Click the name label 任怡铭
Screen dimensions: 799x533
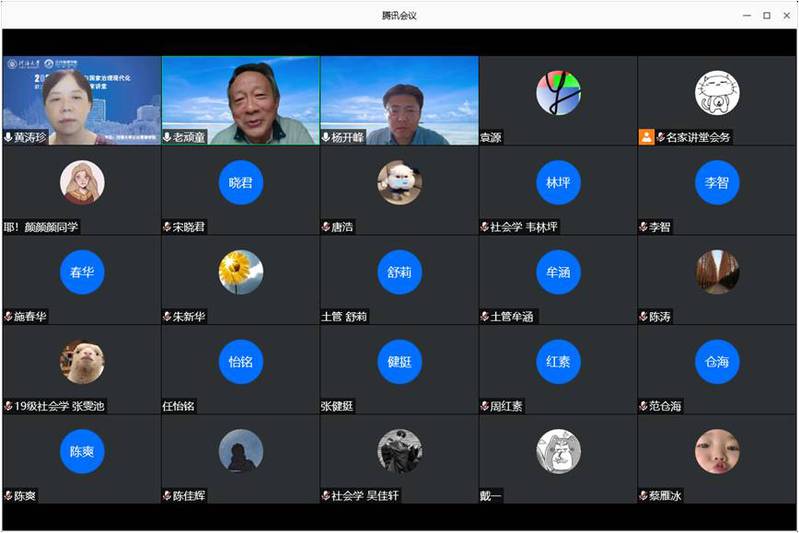(178, 406)
